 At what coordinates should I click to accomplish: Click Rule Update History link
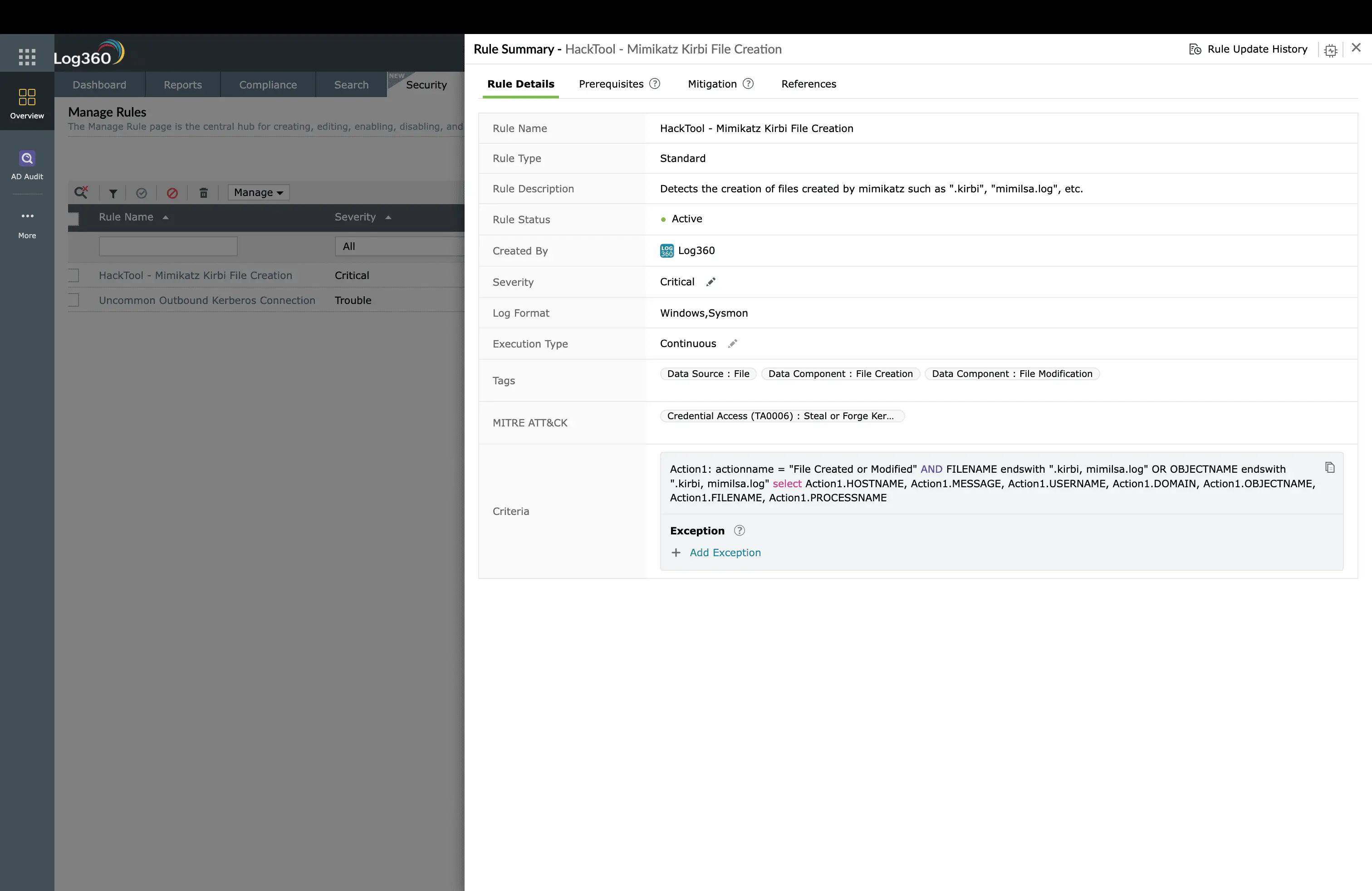pyautogui.click(x=1257, y=49)
